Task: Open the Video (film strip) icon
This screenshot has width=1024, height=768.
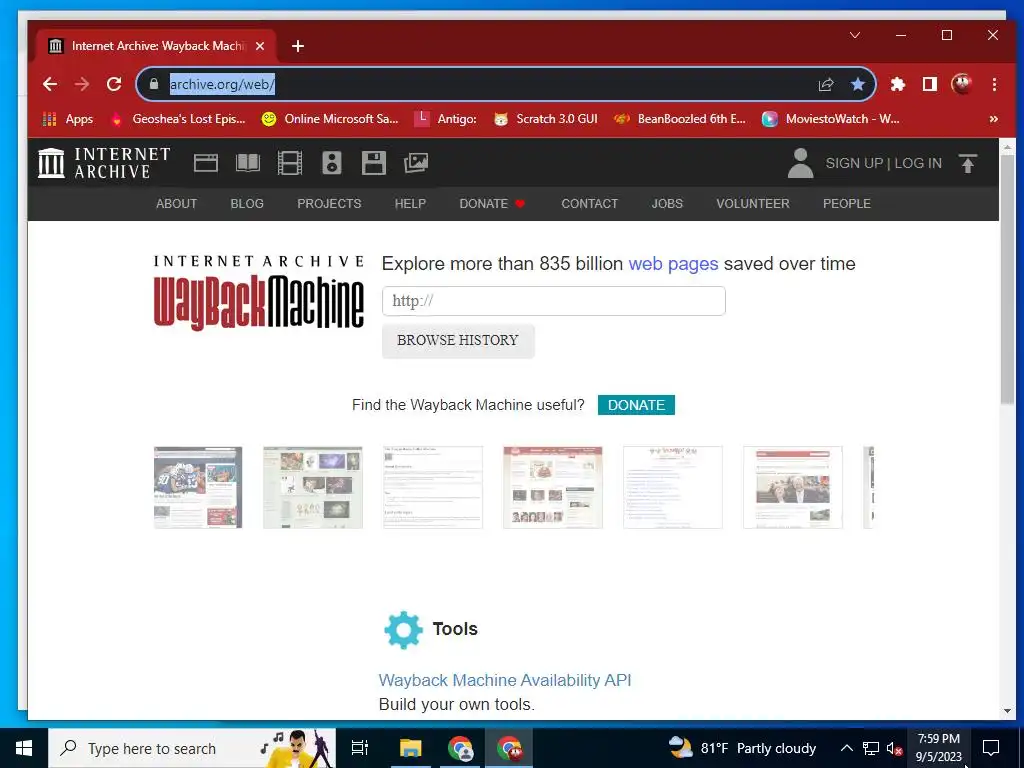Action: tap(289, 163)
